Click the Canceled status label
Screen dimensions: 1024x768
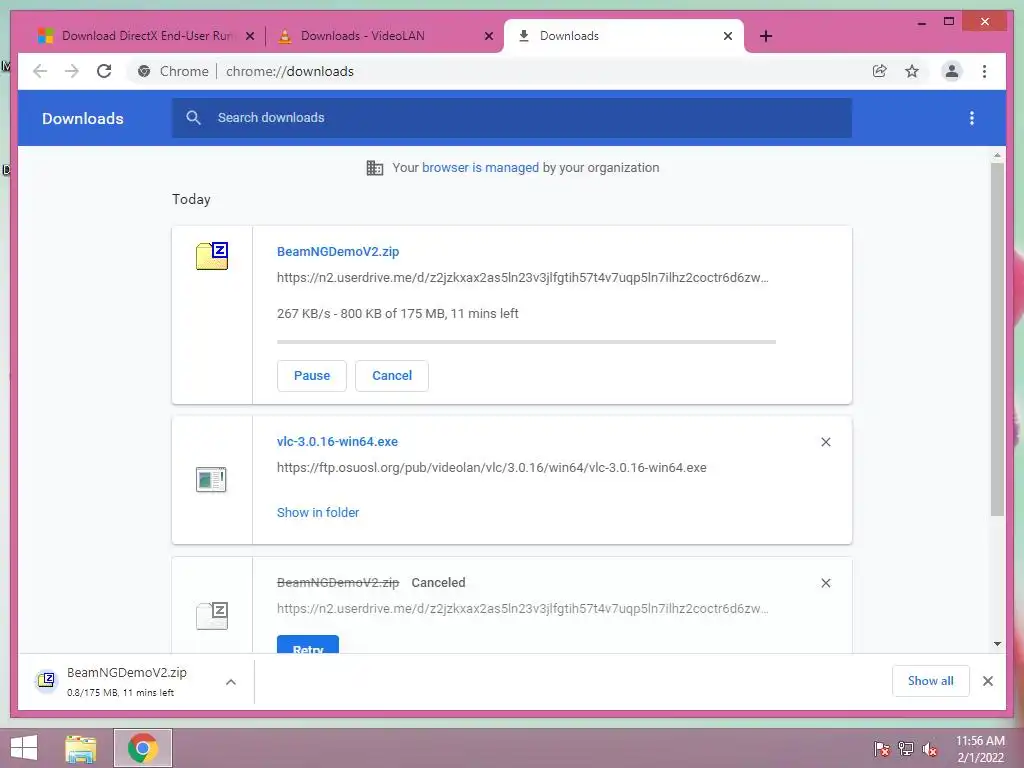pyautogui.click(x=438, y=583)
